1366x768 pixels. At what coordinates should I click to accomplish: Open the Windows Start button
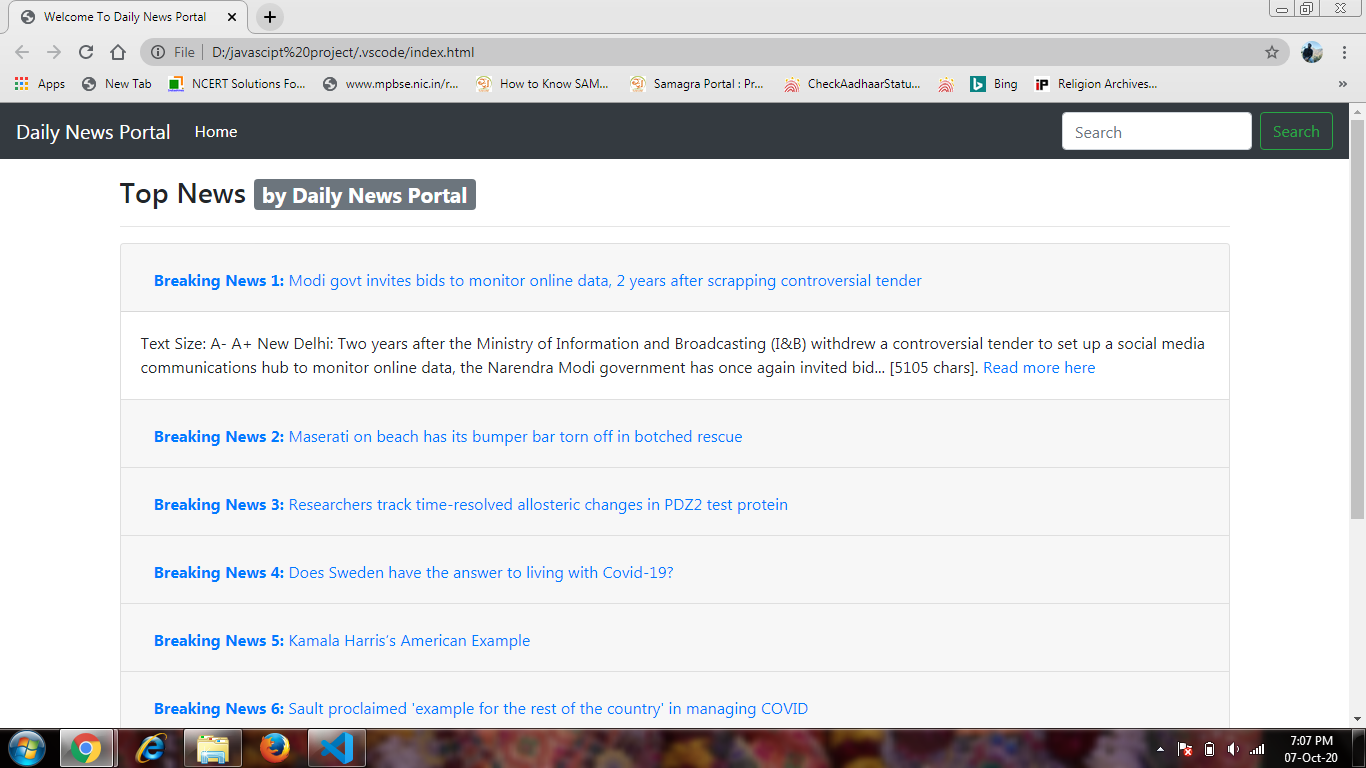(x=26, y=748)
